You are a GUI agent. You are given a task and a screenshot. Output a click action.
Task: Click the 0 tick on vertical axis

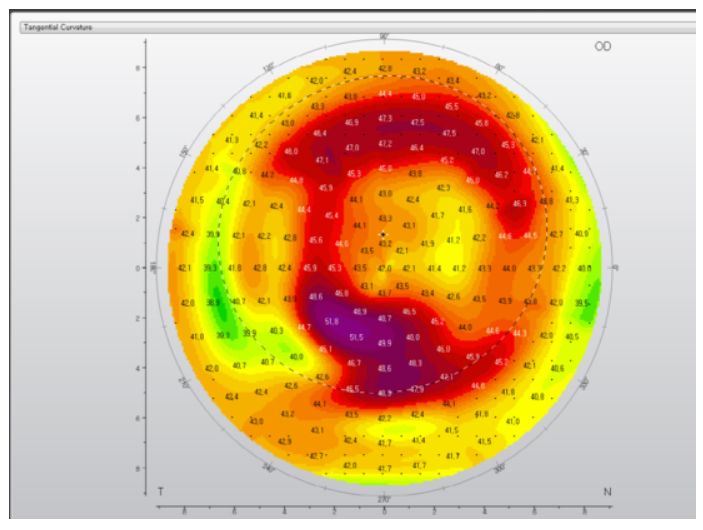(139, 268)
